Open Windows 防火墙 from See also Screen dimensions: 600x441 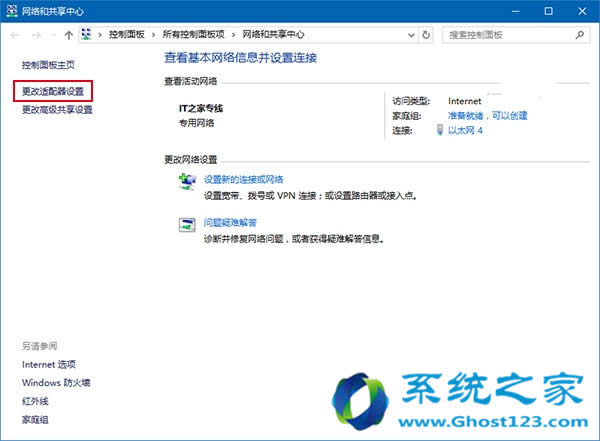coord(56,382)
